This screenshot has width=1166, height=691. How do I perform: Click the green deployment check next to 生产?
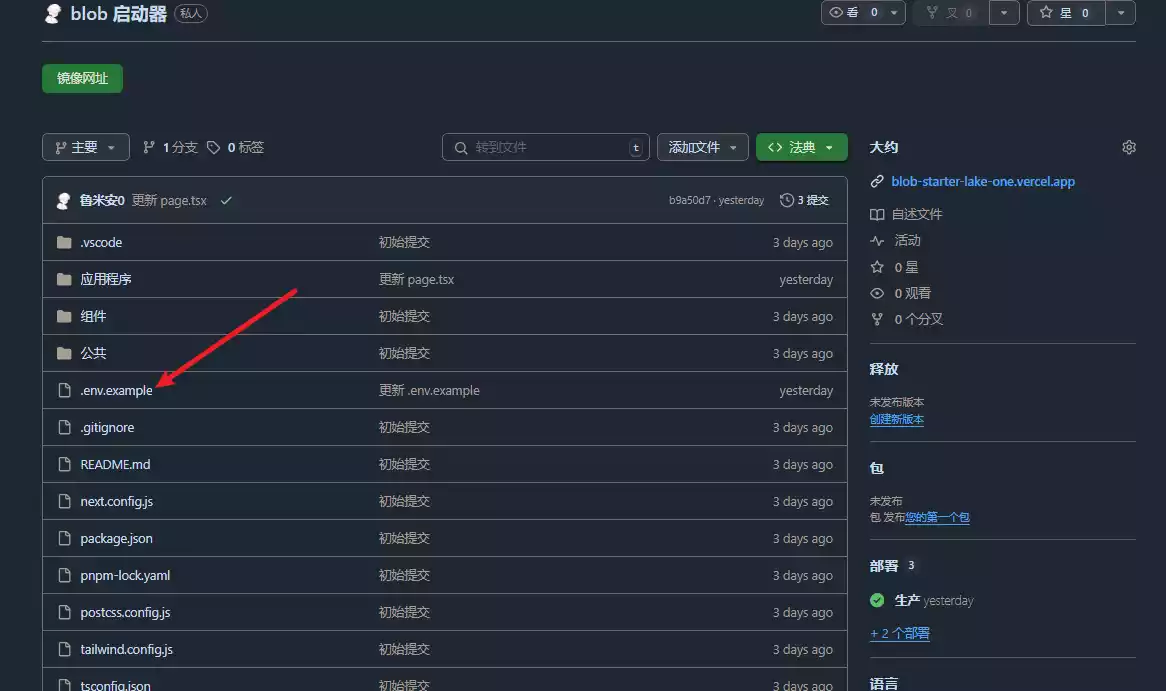pos(877,600)
